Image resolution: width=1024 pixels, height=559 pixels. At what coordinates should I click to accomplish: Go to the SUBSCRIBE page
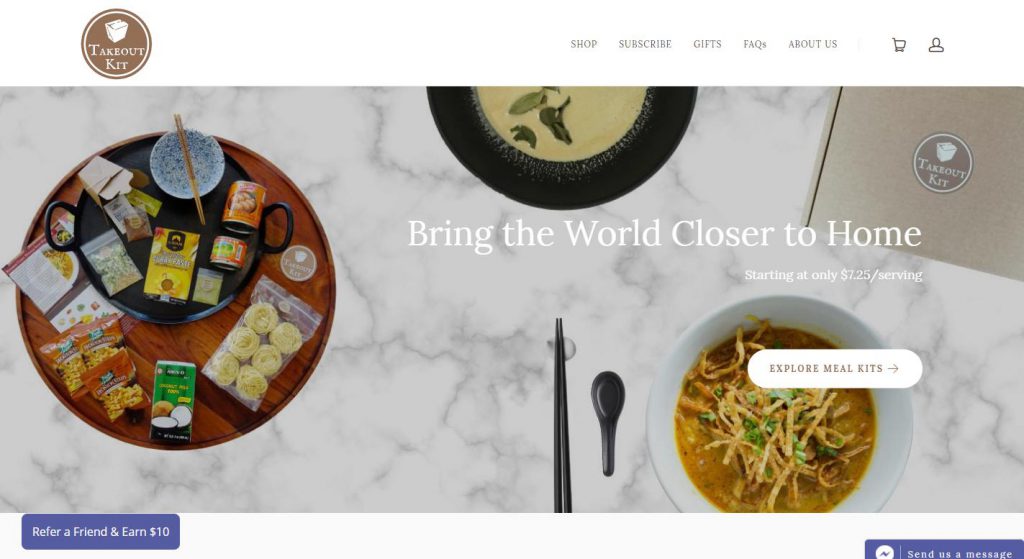click(645, 44)
